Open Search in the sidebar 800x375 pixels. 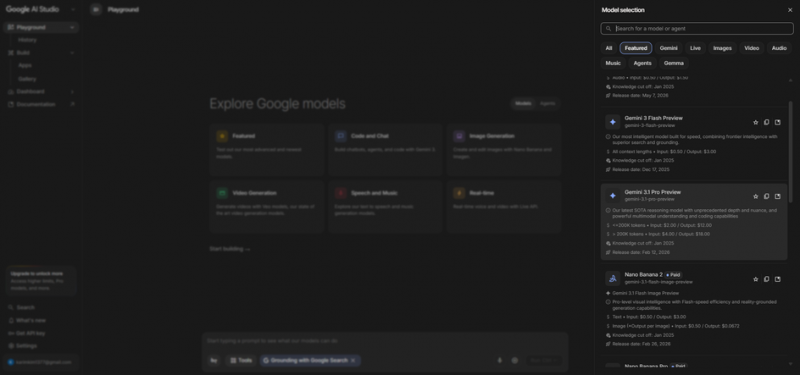point(26,307)
